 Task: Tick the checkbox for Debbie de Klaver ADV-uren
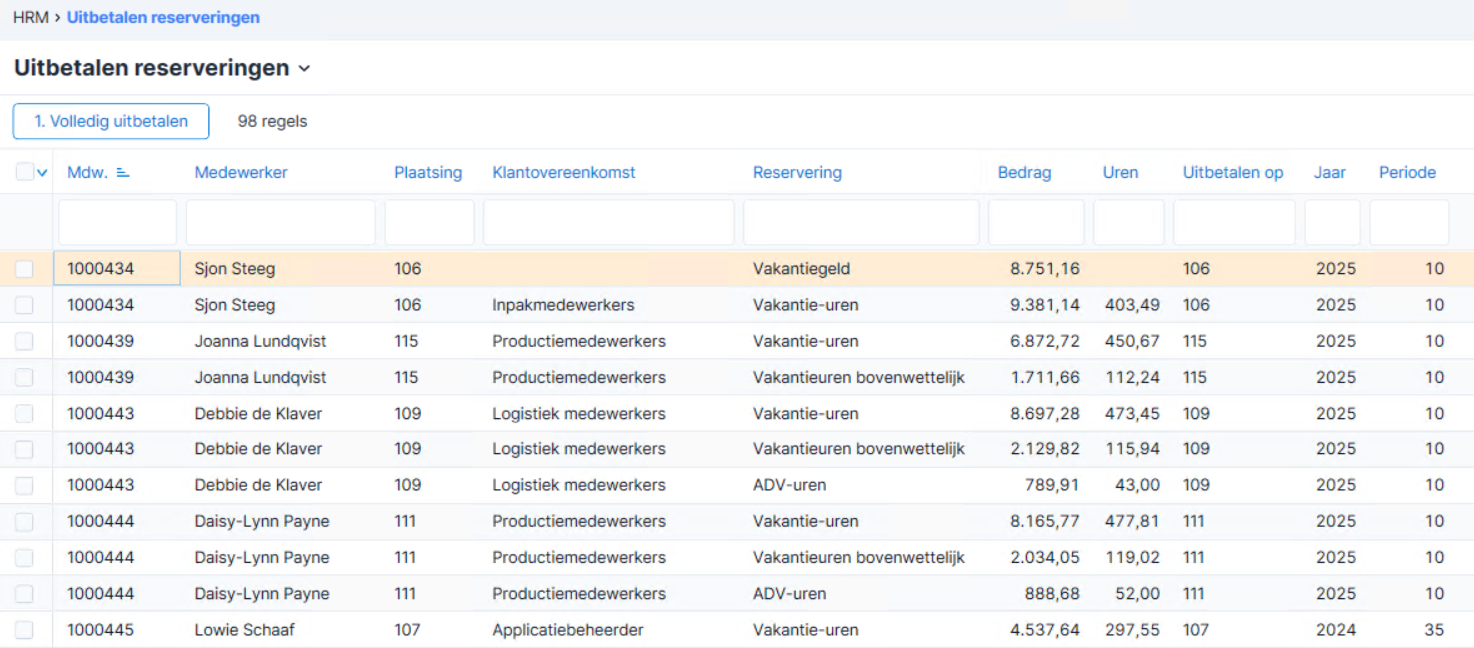(24, 485)
